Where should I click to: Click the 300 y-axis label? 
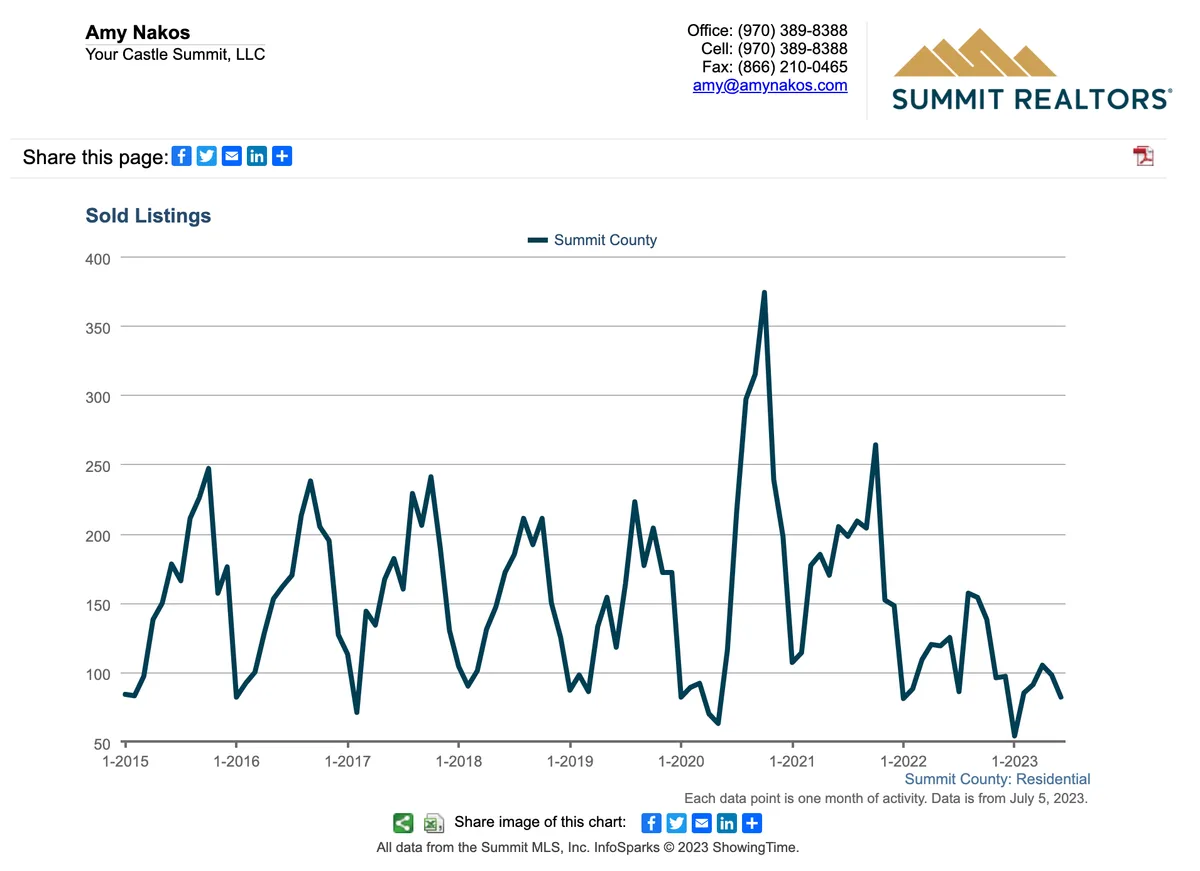[x=97, y=397]
